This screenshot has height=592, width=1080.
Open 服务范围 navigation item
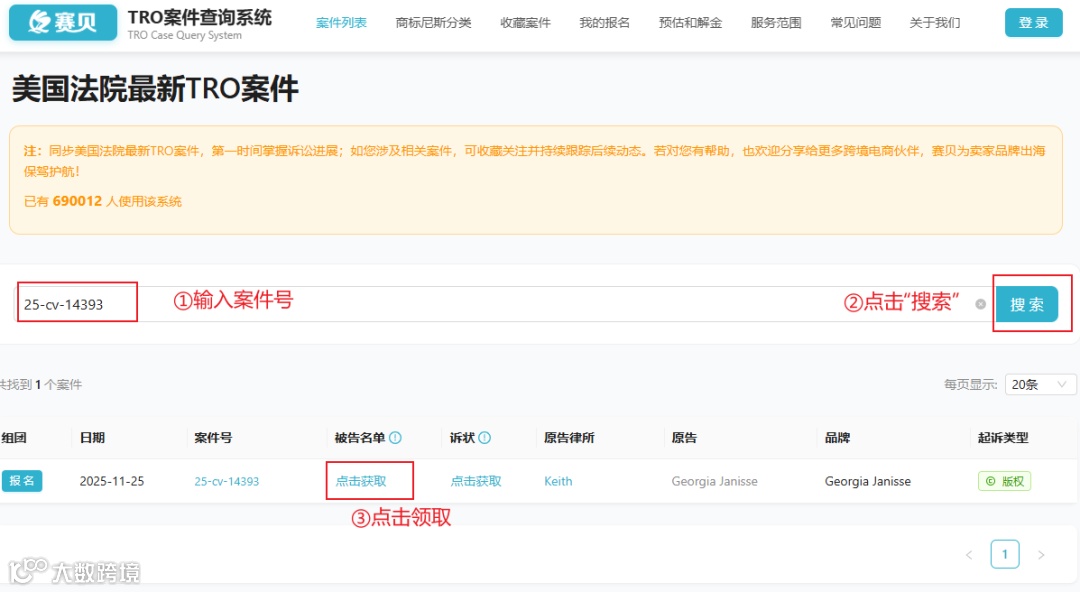point(776,23)
